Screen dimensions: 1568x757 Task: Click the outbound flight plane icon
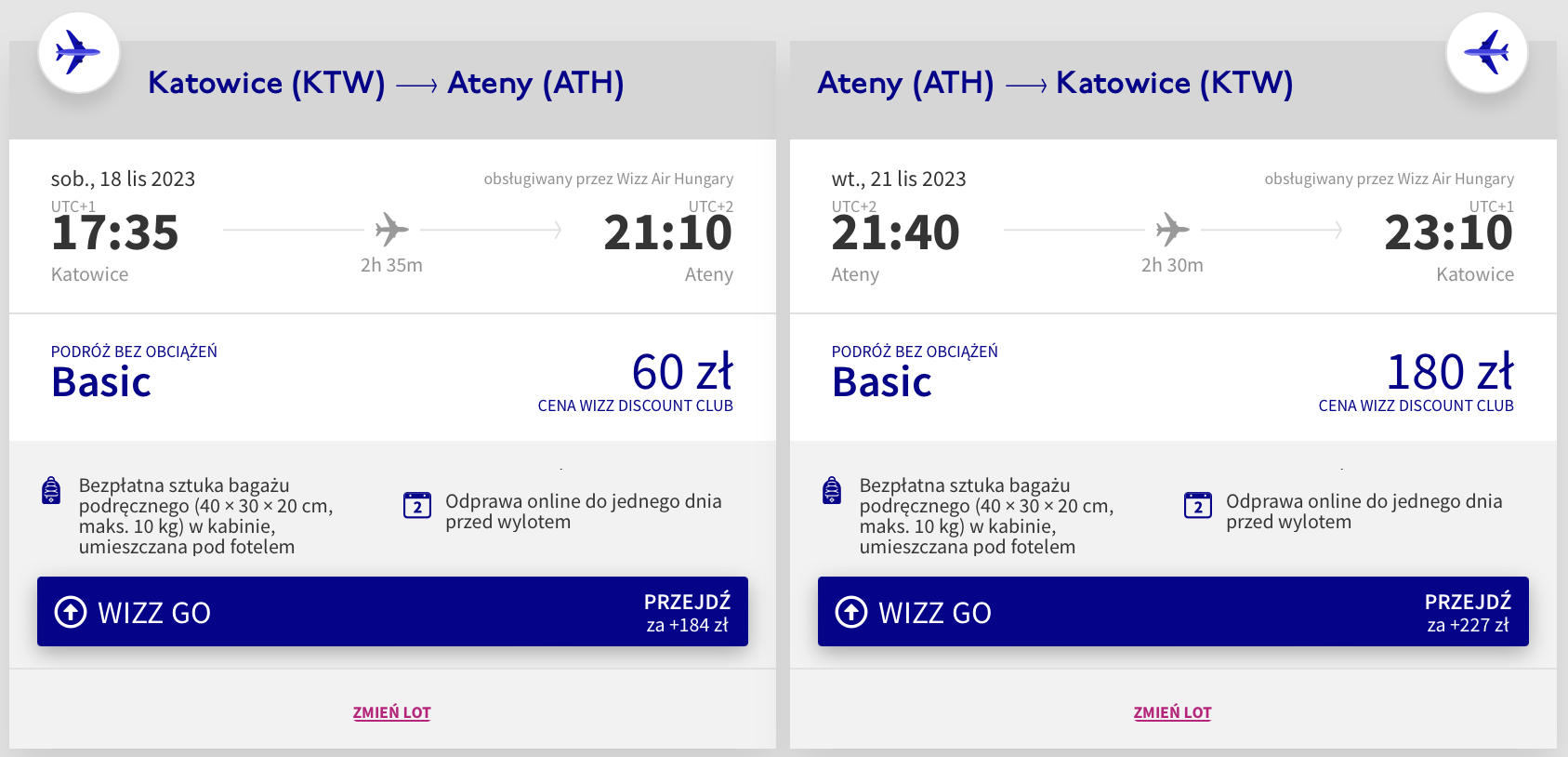point(78,52)
